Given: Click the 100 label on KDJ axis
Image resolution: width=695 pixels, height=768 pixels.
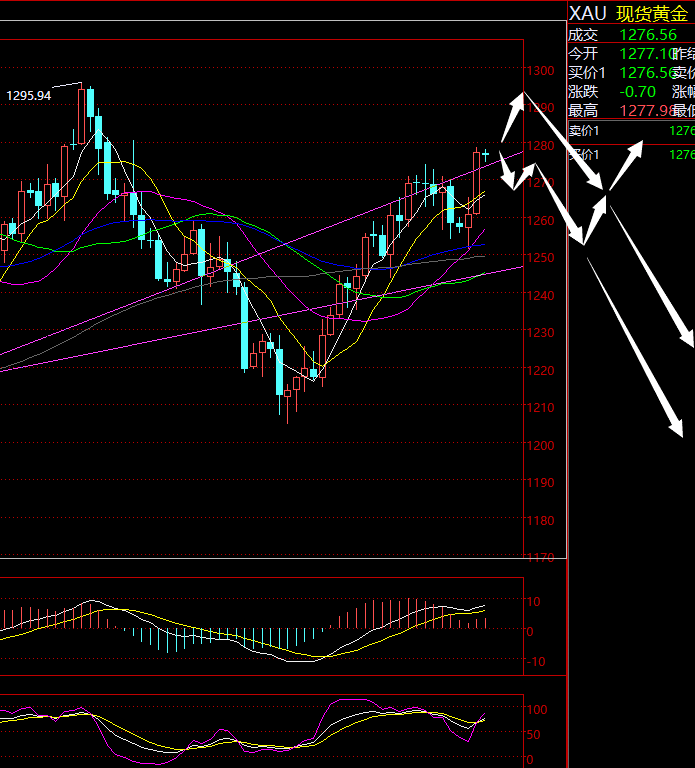Looking at the screenshot, I should click(537, 709).
